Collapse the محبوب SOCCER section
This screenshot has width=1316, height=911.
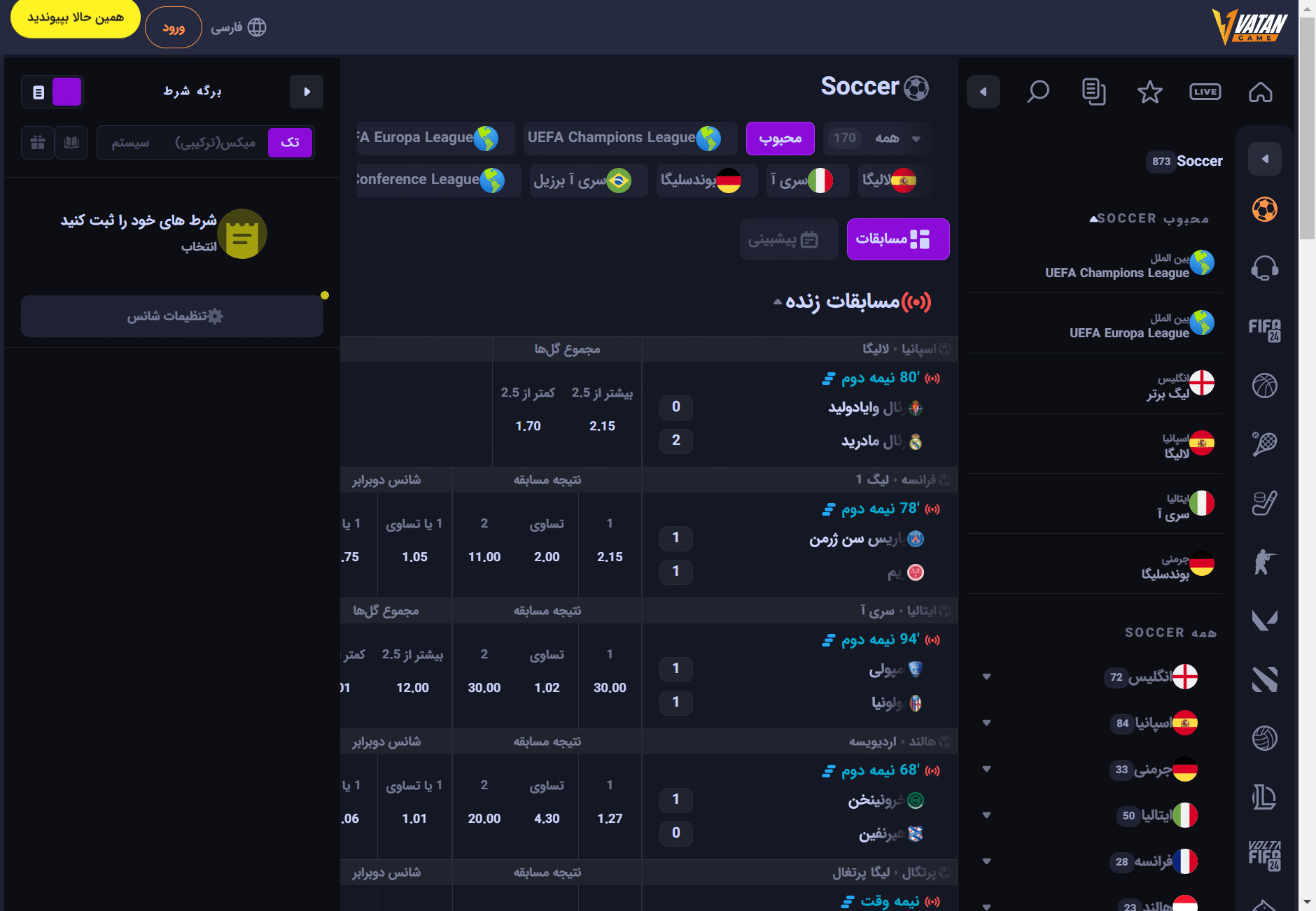(x=1093, y=219)
